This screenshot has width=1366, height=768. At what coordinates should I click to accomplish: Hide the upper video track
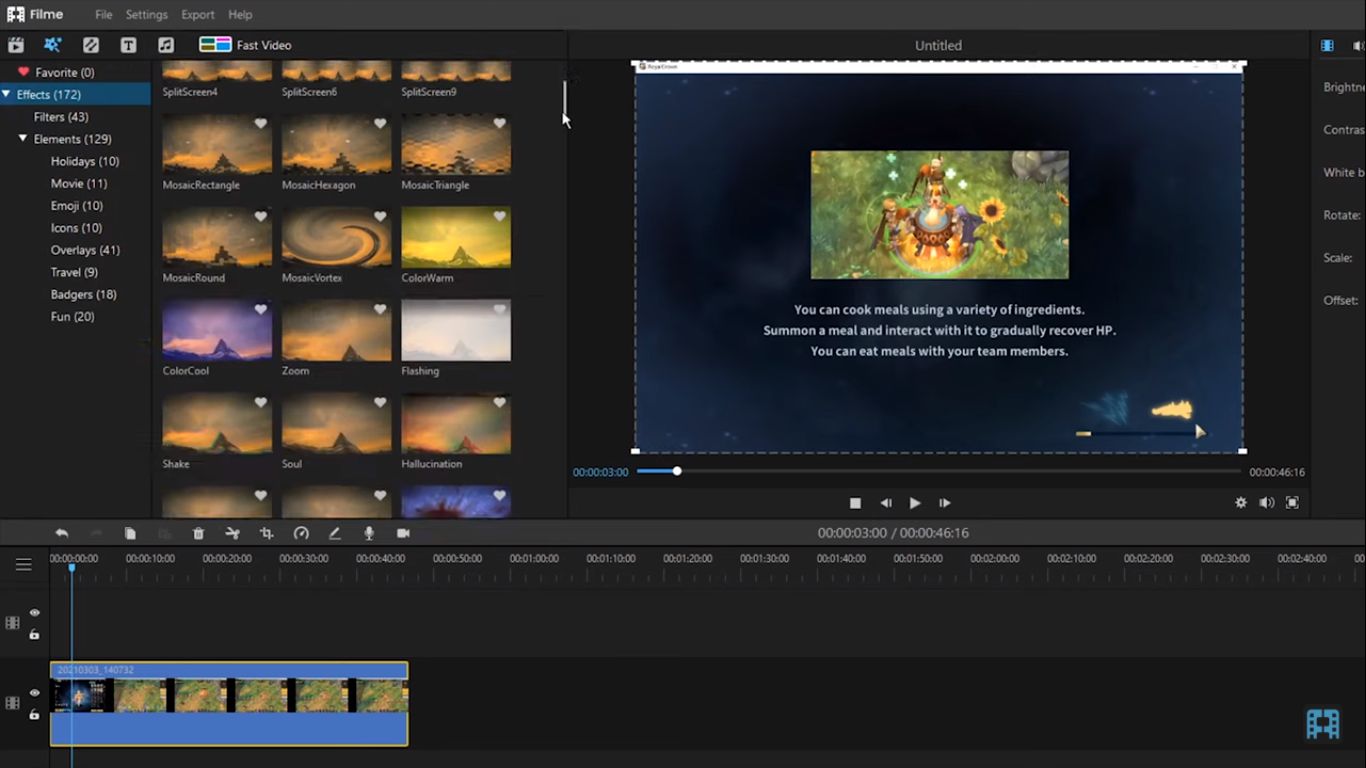[x=34, y=613]
